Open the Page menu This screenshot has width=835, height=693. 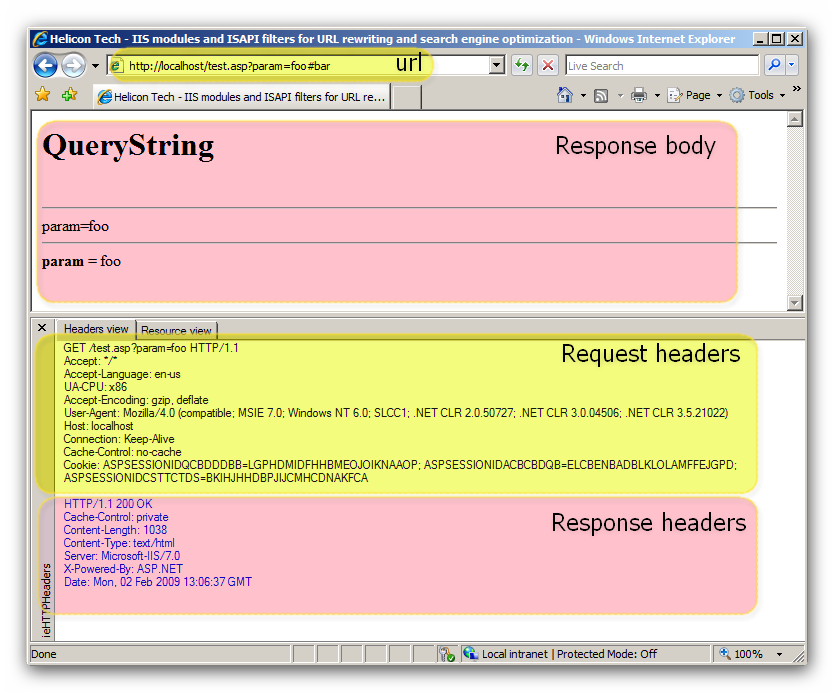[x=696, y=95]
